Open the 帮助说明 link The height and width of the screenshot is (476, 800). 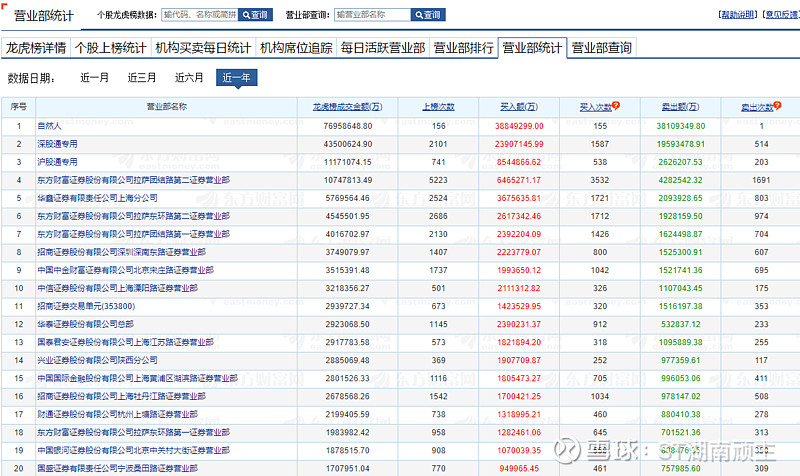738,15
